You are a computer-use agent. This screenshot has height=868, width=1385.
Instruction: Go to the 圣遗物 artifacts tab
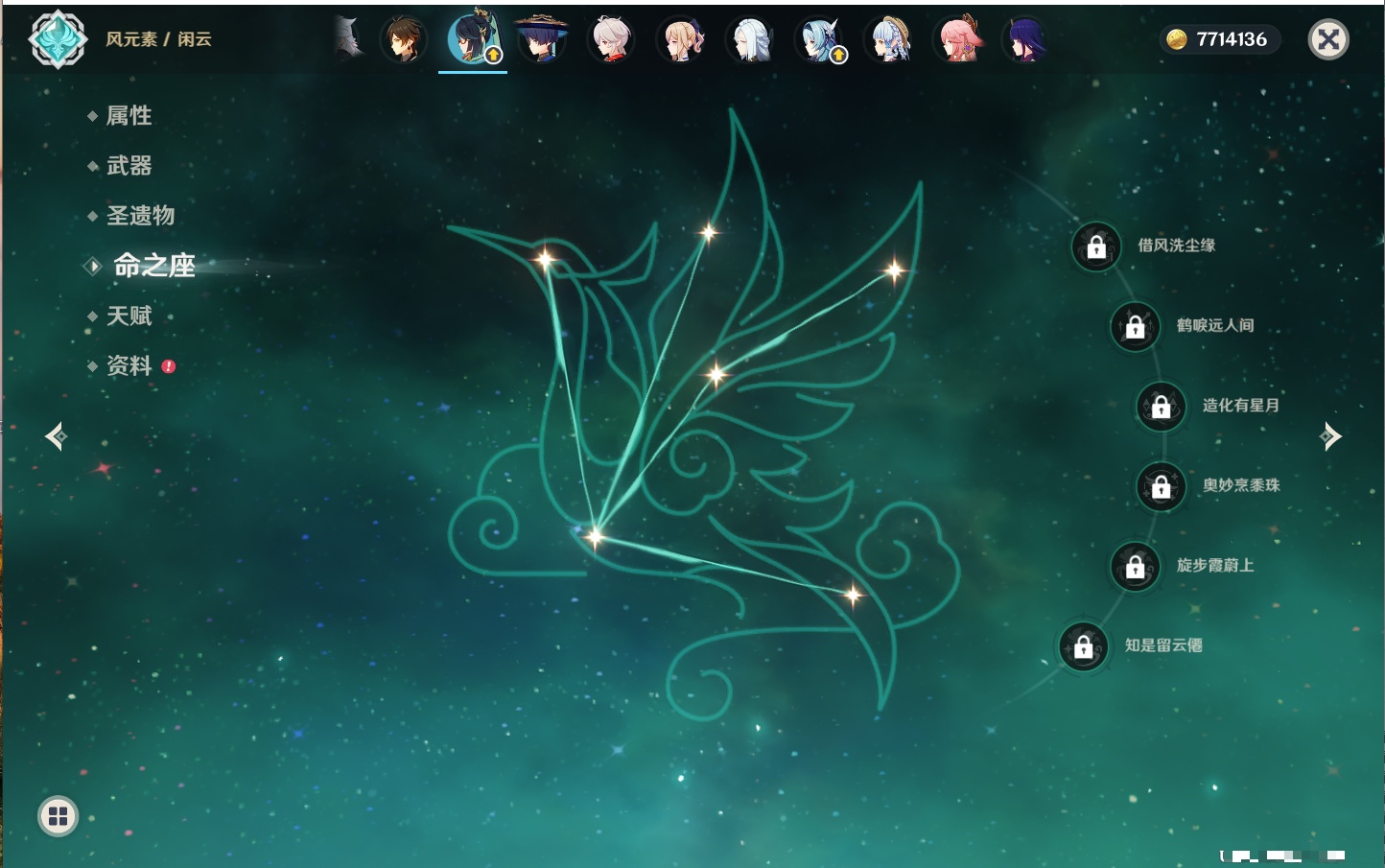(140, 216)
